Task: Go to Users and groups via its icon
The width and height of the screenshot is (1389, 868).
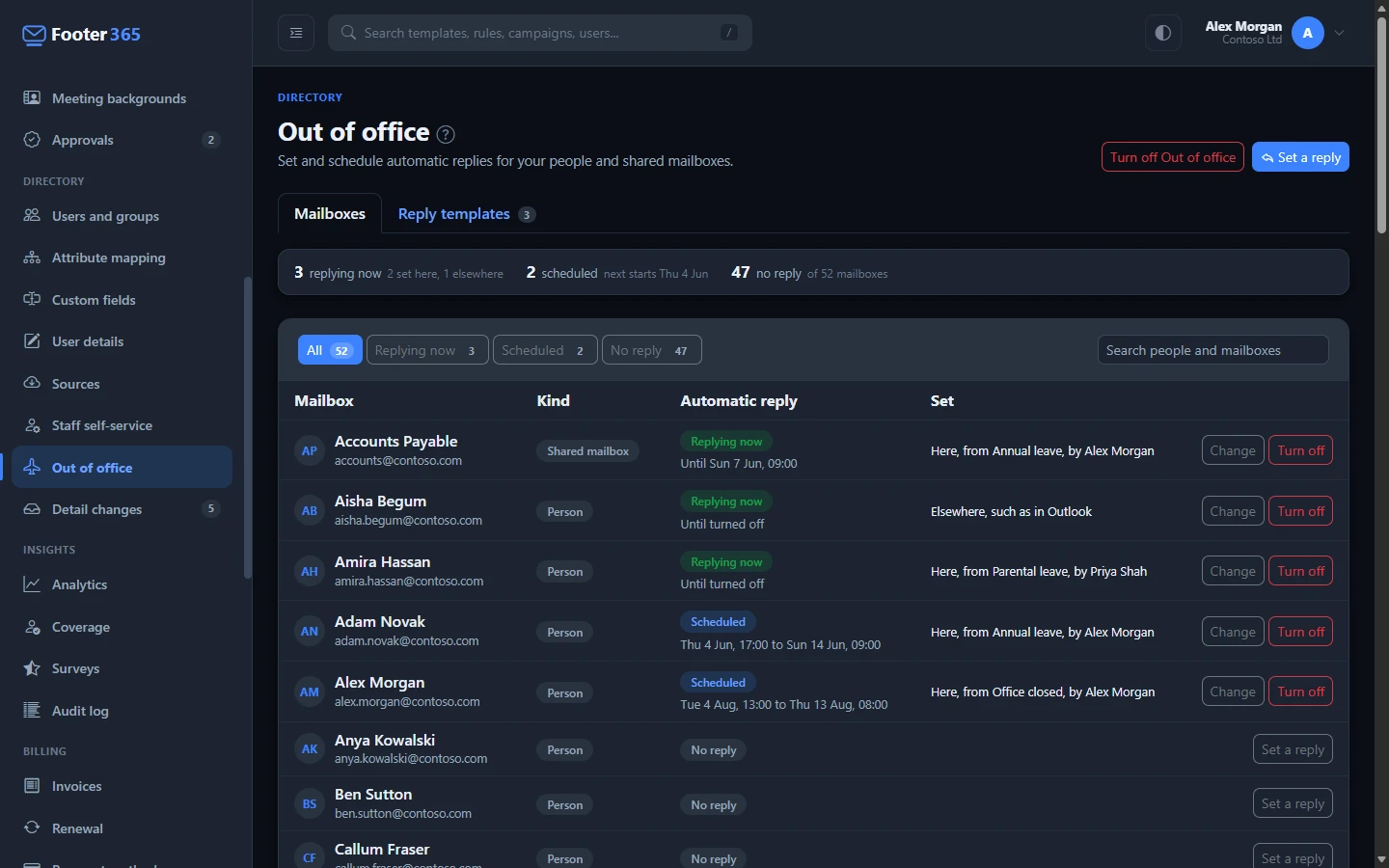Action: (x=32, y=216)
